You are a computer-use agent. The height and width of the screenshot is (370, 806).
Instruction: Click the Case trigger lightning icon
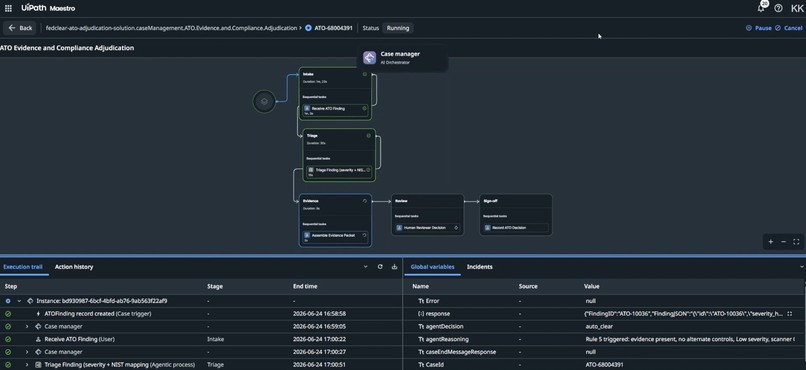(x=38, y=313)
